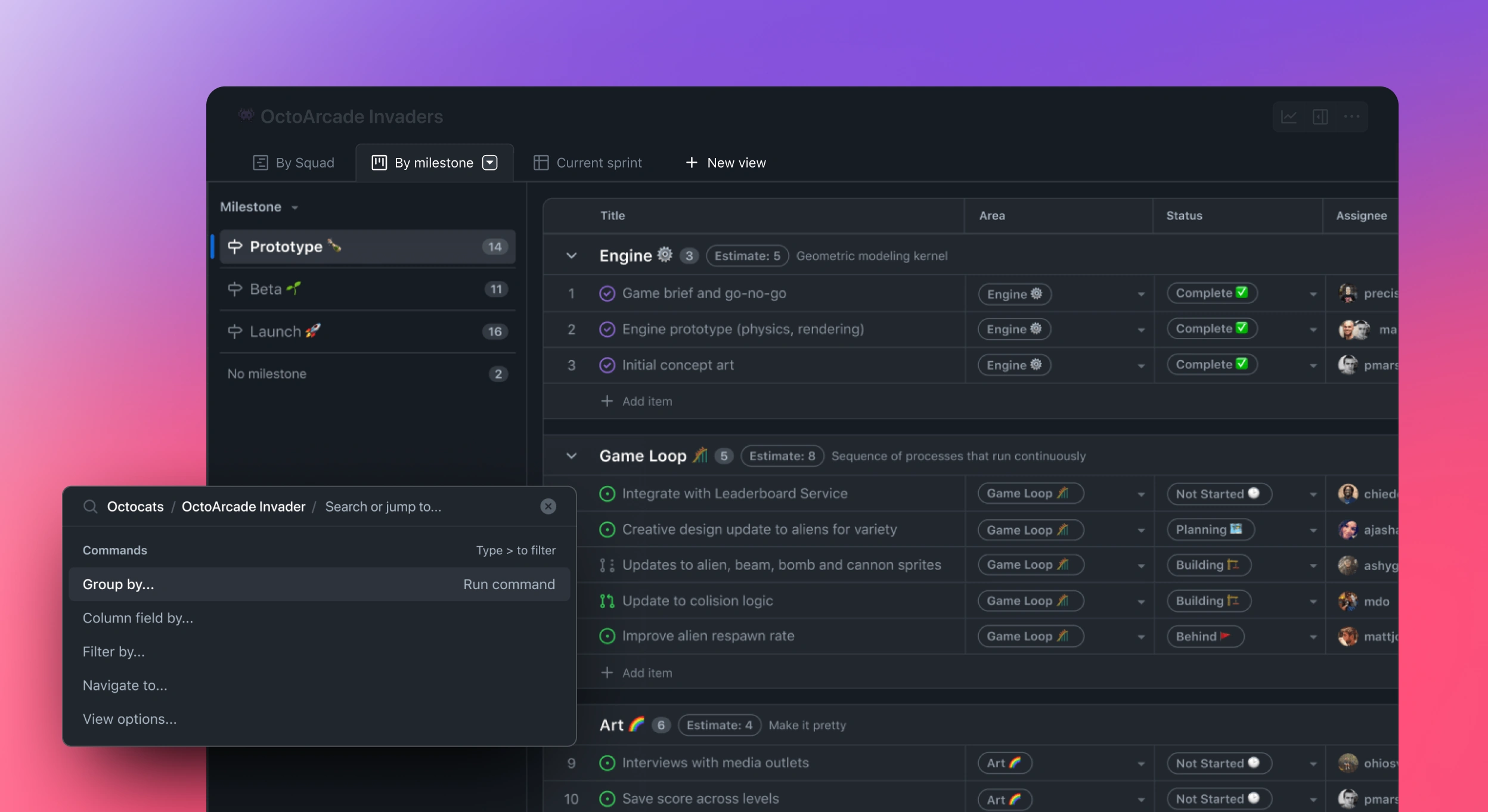The width and height of the screenshot is (1488, 812).
Task: Open Area dropdown for Initial concept art
Action: [1140, 365]
